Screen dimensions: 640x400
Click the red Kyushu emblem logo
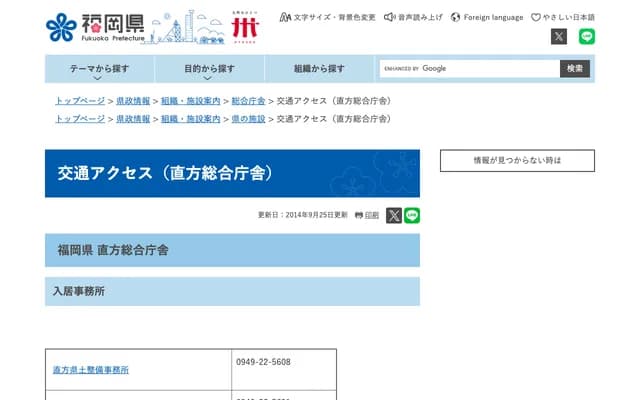click(245, 27)
